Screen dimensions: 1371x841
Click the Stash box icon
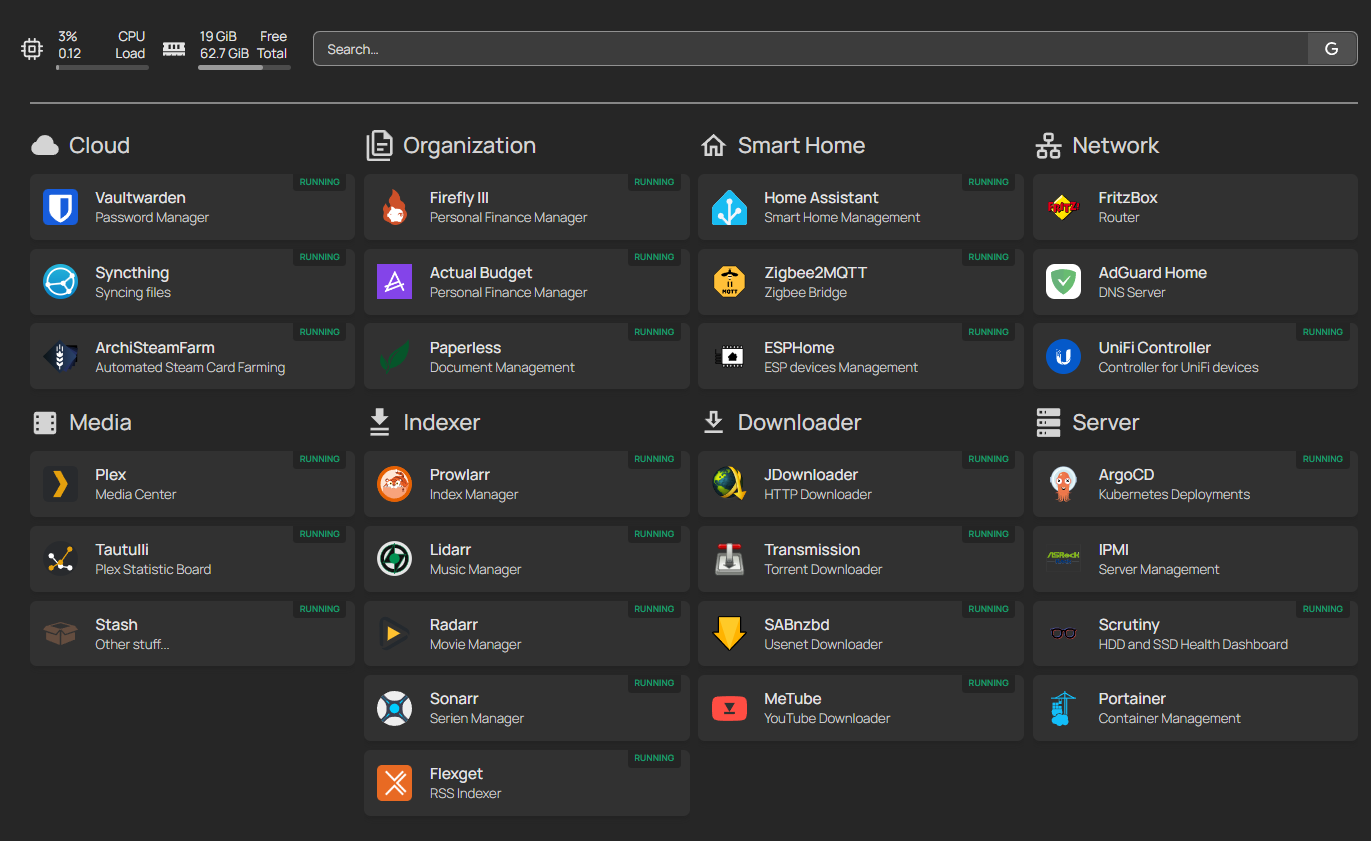(61, 634)
